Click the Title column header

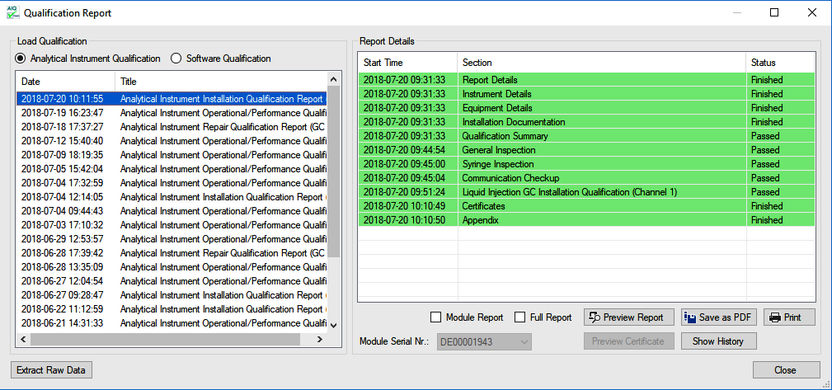click(x=221, y=81)
